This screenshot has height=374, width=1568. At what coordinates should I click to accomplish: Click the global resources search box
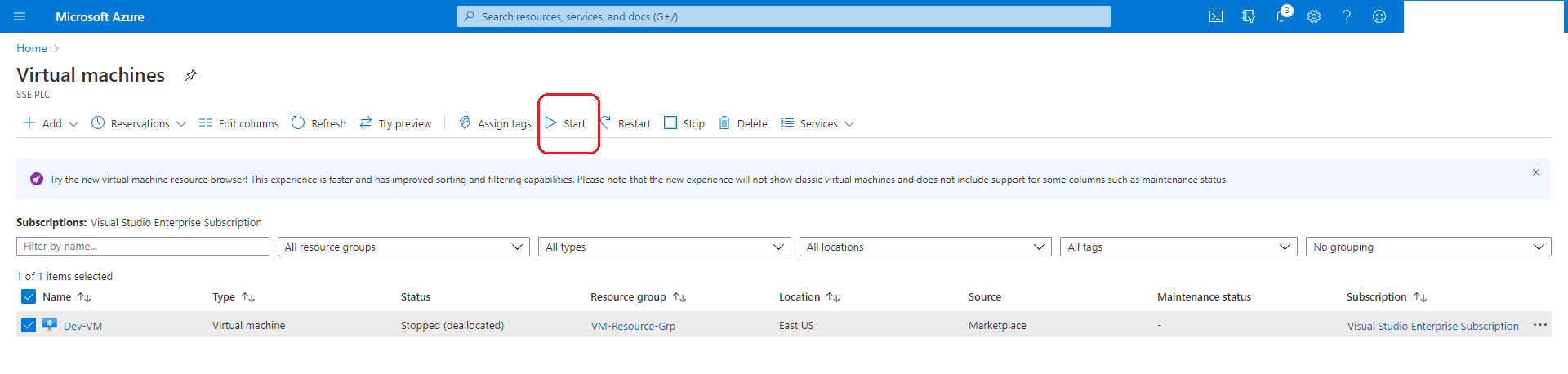tap(784, 16)
